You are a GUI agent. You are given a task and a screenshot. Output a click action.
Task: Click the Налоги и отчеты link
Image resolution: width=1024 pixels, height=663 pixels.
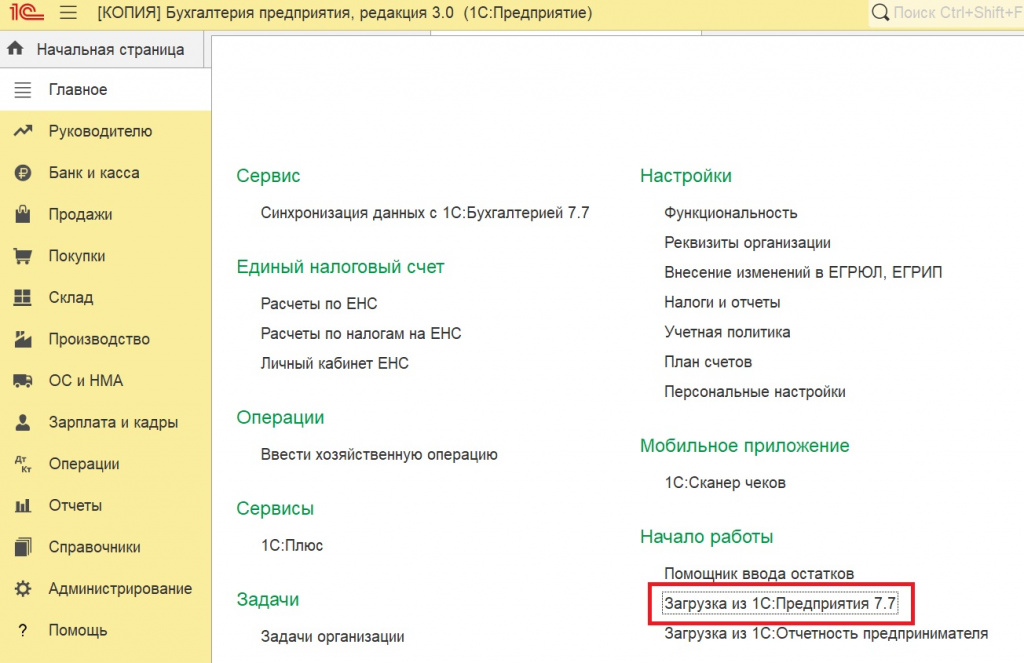(x=722, y=302)
